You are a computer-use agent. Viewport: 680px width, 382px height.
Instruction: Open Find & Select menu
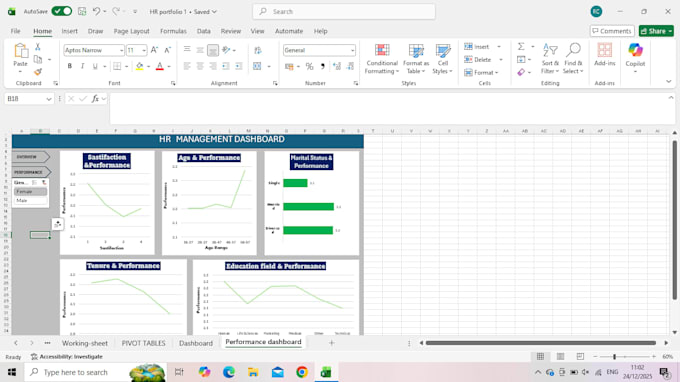click(573, 59)
